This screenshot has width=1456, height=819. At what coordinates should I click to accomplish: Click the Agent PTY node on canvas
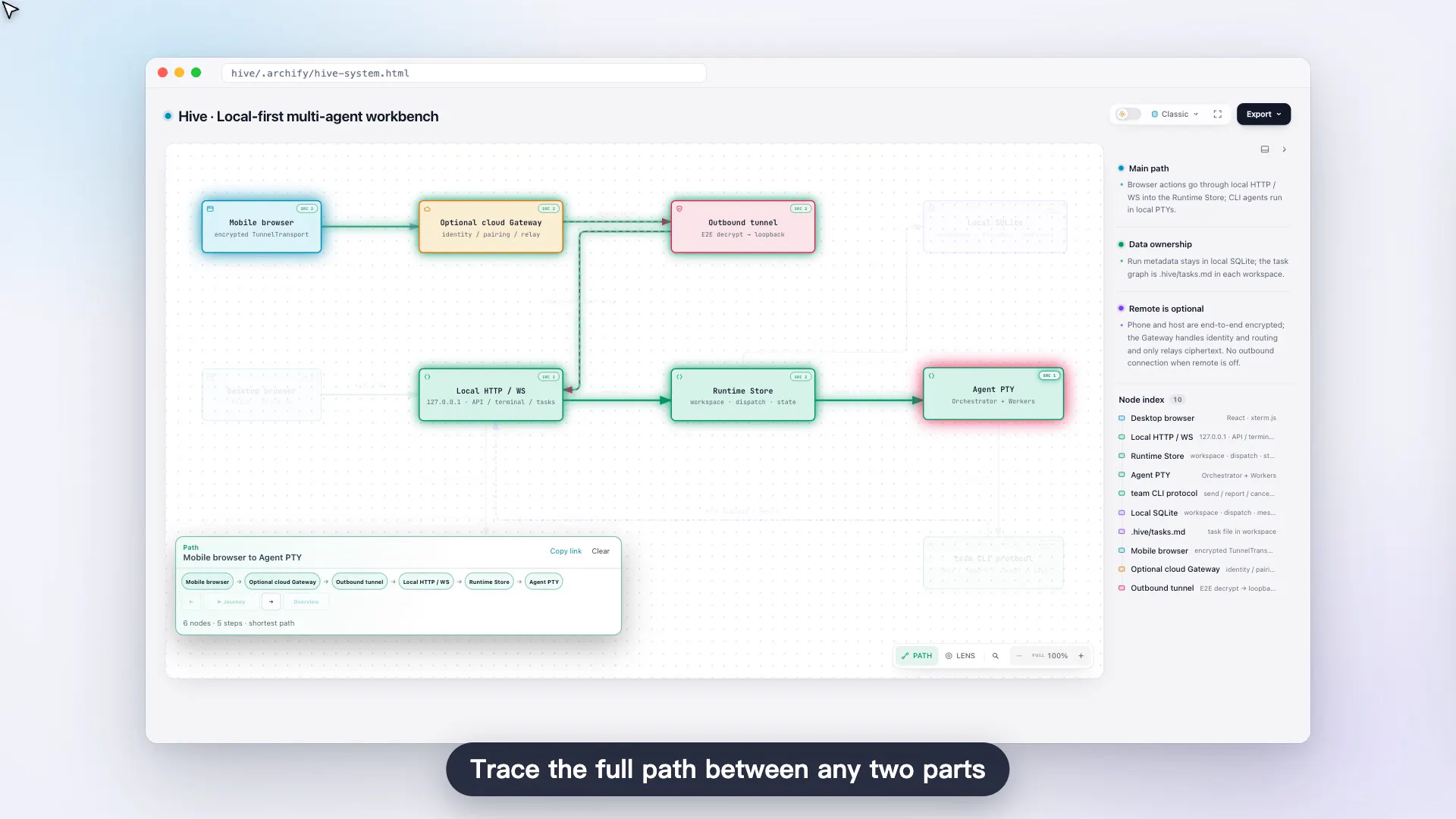point(993,394)
